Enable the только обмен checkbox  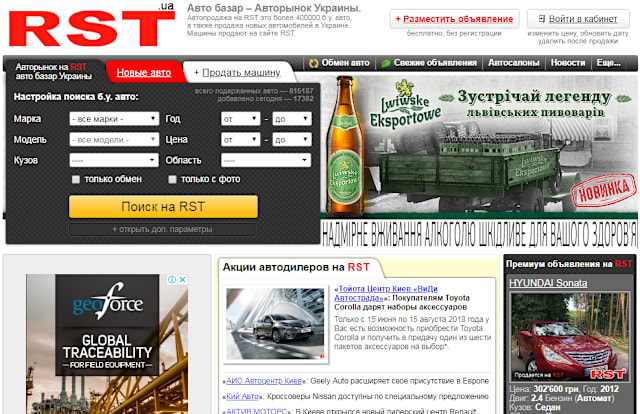76,179
